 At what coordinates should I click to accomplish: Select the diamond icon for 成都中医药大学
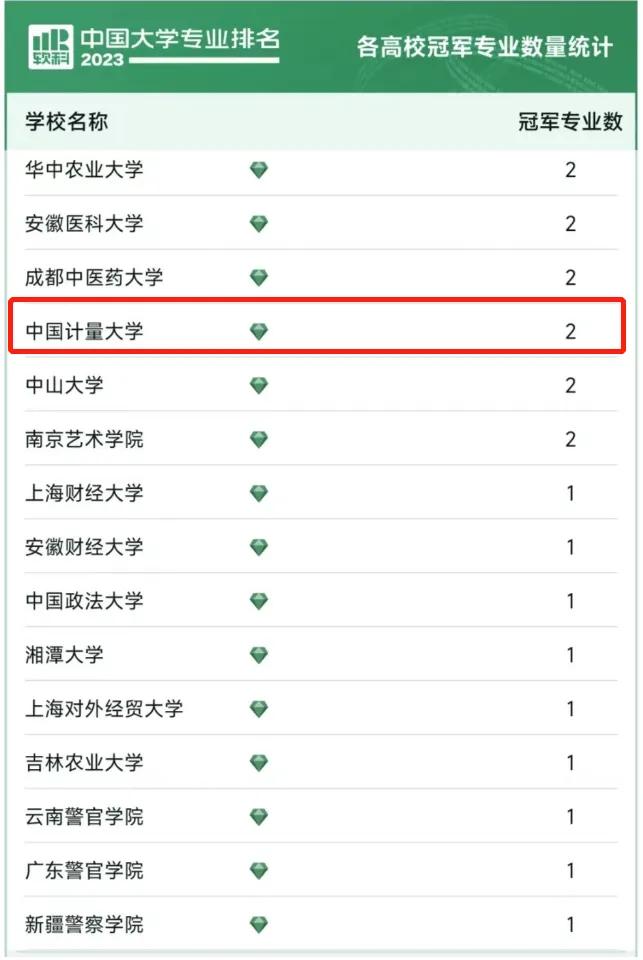click(259, 278)
